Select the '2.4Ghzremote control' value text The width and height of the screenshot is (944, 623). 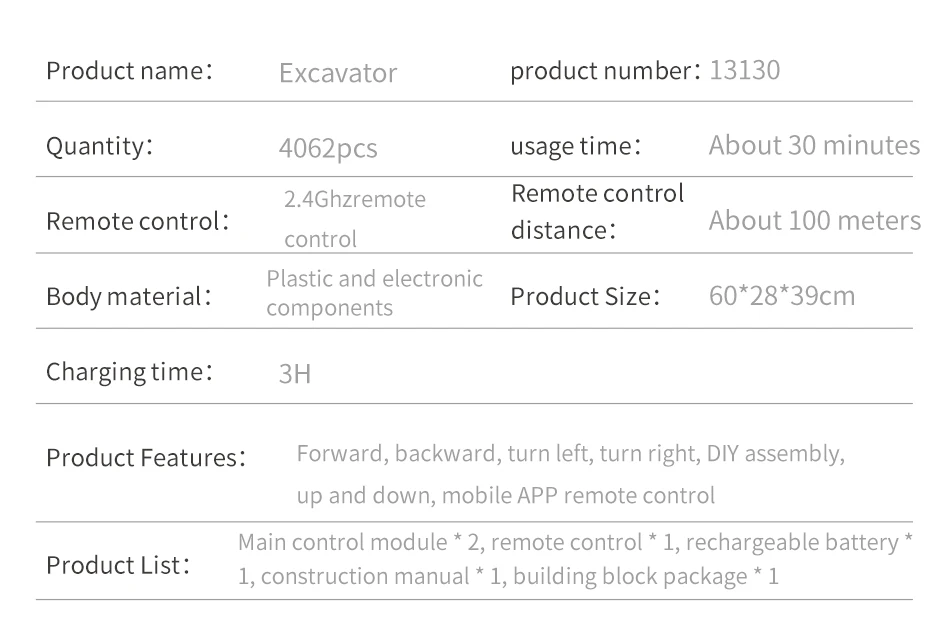(354, 219)
